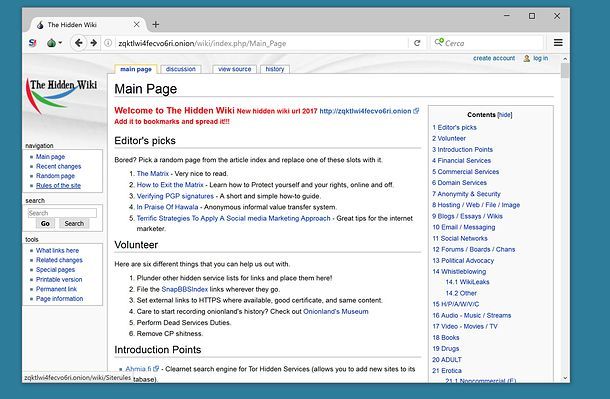The width and height of the screenshot is (610, 399).
Task: Click the Tor onion icon in toolbar
Action: (51, 43)
